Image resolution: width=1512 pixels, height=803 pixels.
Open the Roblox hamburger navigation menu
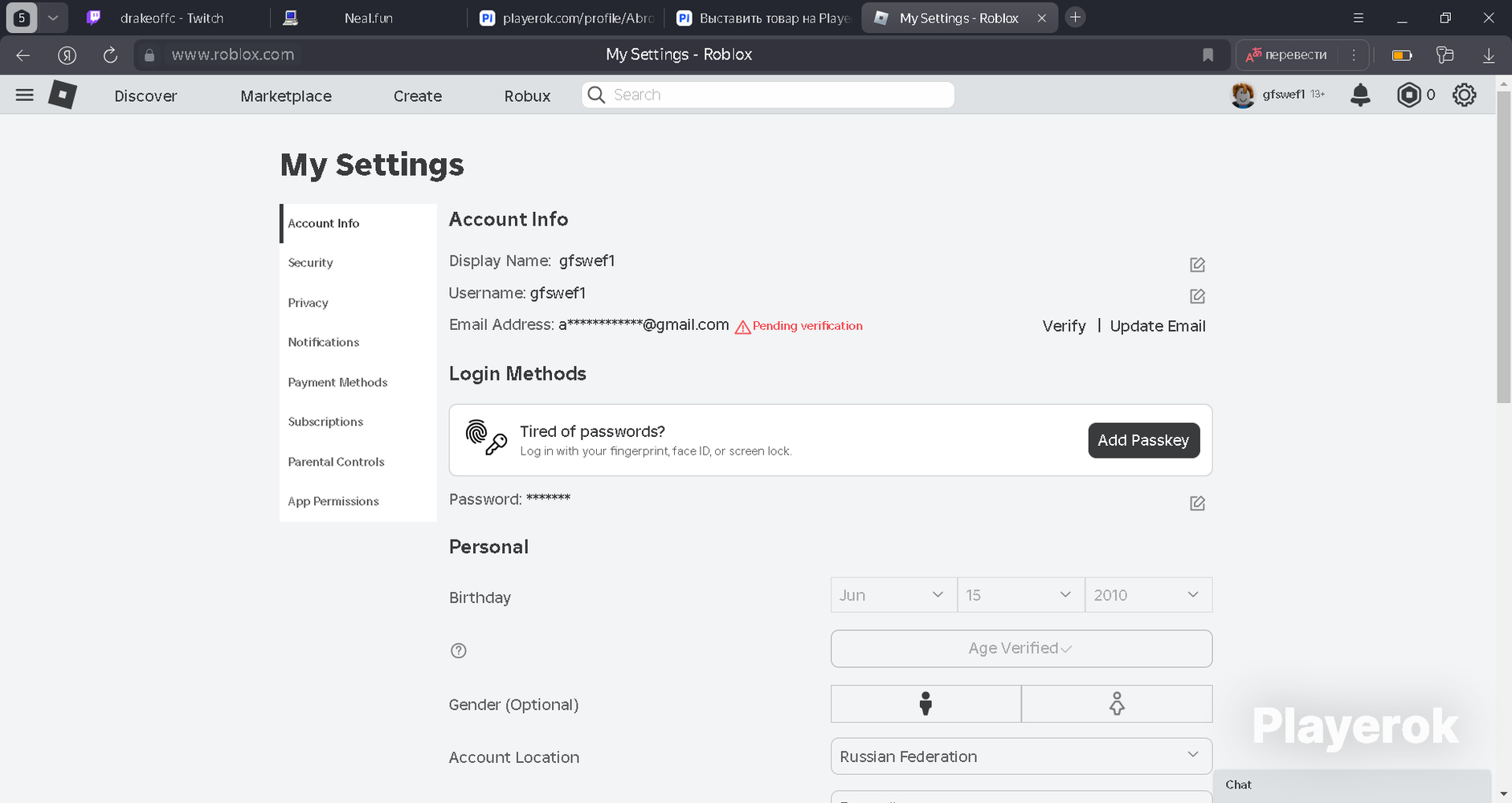[x=25, y=96]
